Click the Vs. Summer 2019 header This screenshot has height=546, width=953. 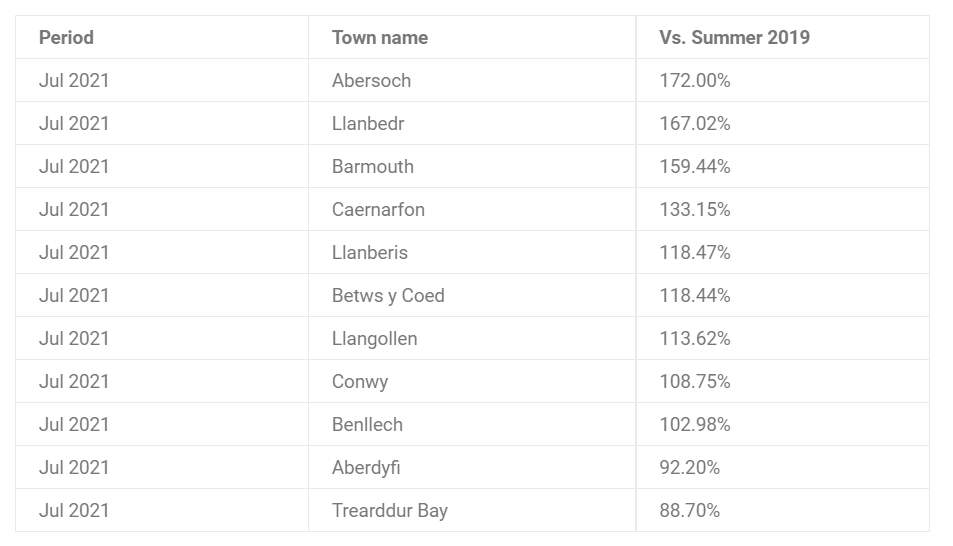pyautogui.click(x=783, y=37)
